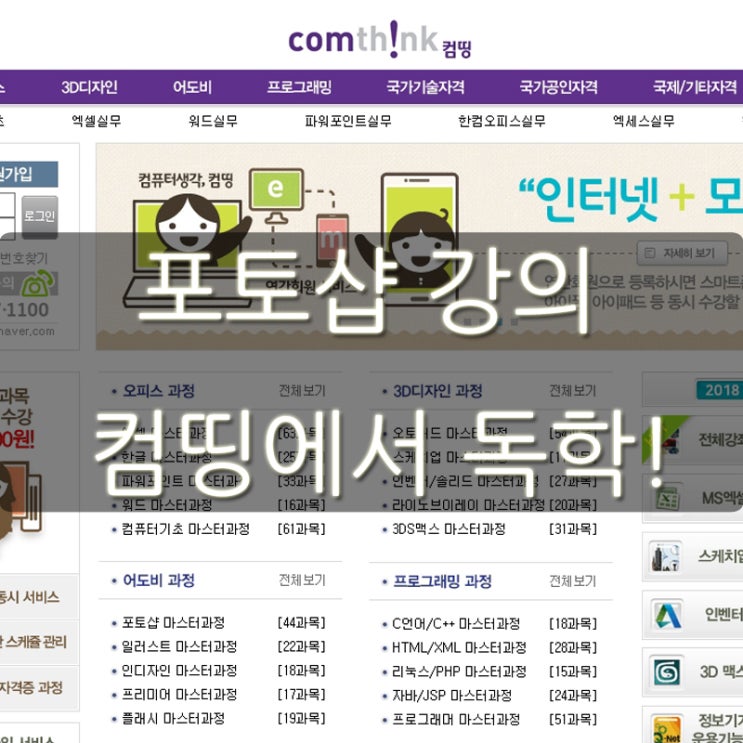Viewport: 743px width, 743px height.
Task: Open the 3D디자인 menu
Action: [x=89, y=87]
